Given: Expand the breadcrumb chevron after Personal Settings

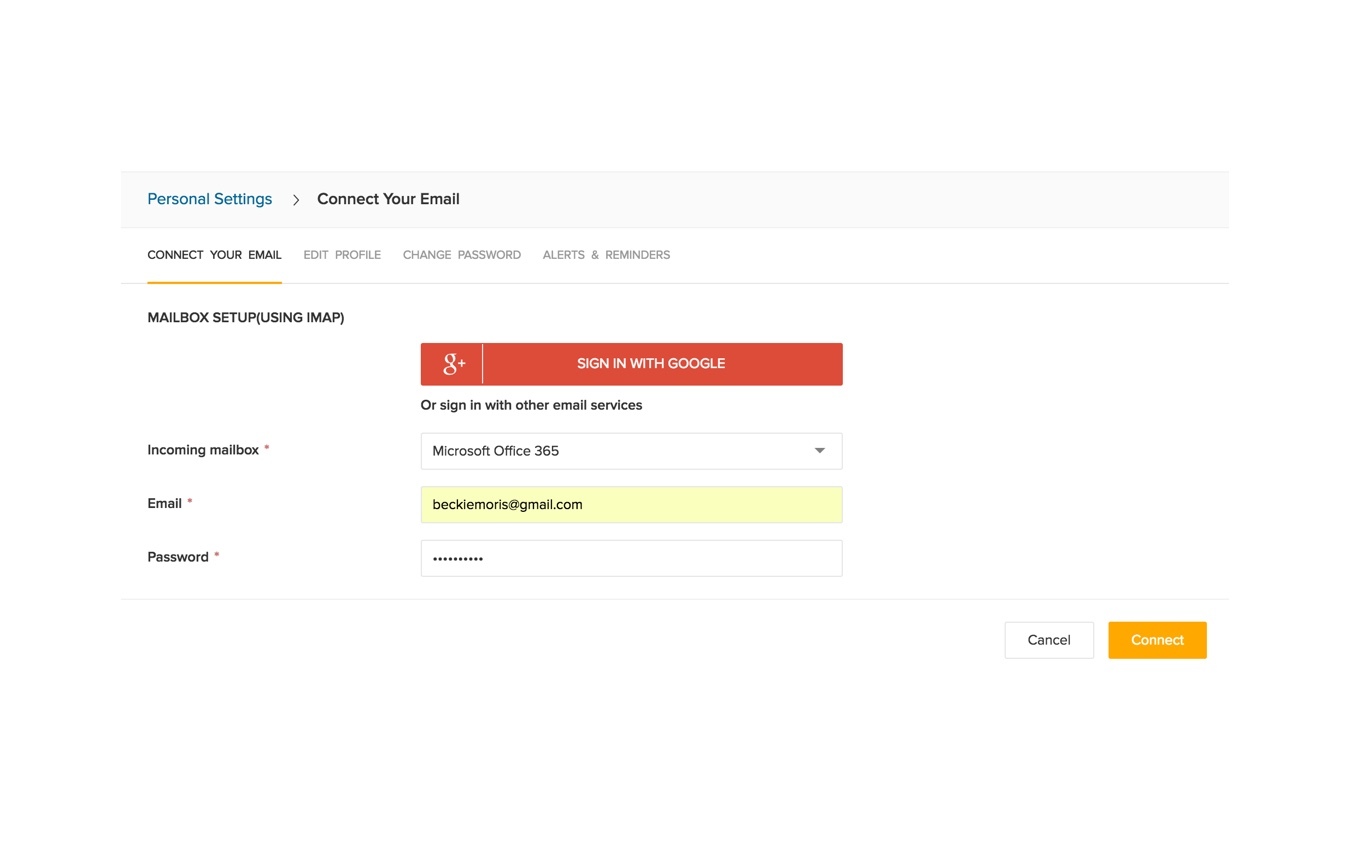Looking at the screenshot, I should click(296, 199).
